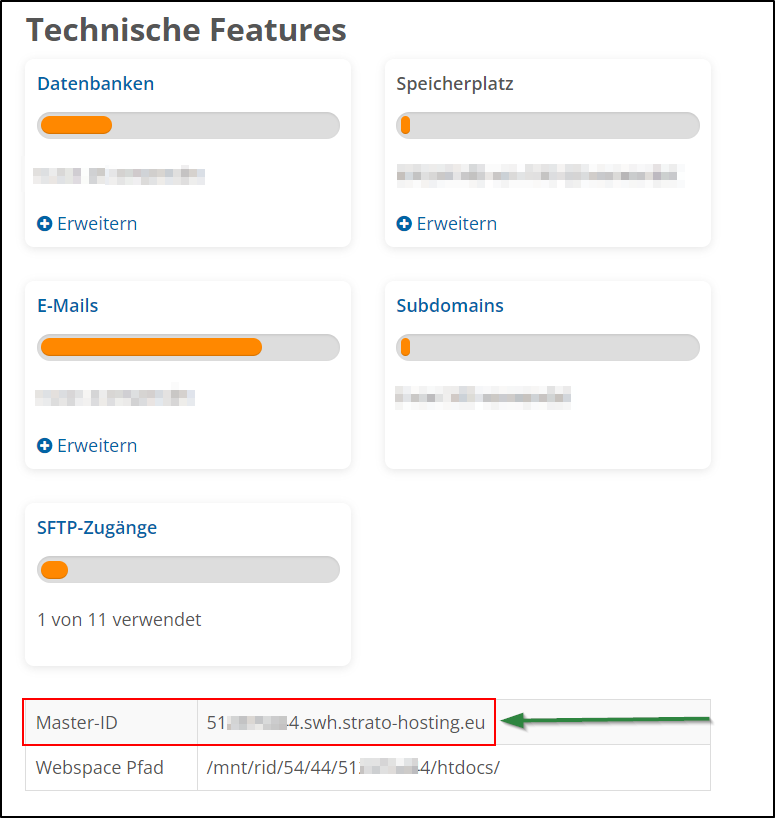The width and height of the screenshot is (775, 818).
Task: Click the Webspace Pfad htdocs path value
Action: pos(352,768)
